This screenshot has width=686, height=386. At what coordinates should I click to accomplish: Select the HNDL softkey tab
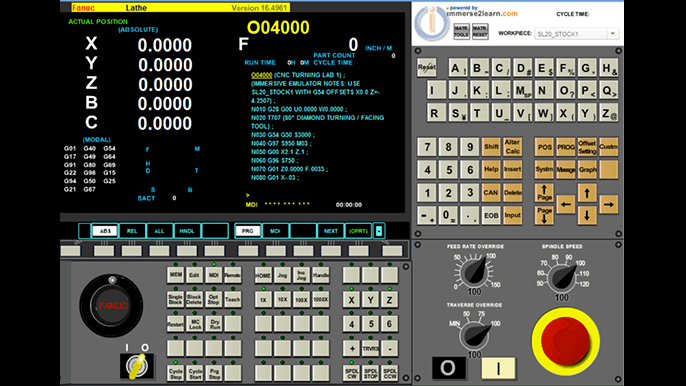tap(187, 231)
